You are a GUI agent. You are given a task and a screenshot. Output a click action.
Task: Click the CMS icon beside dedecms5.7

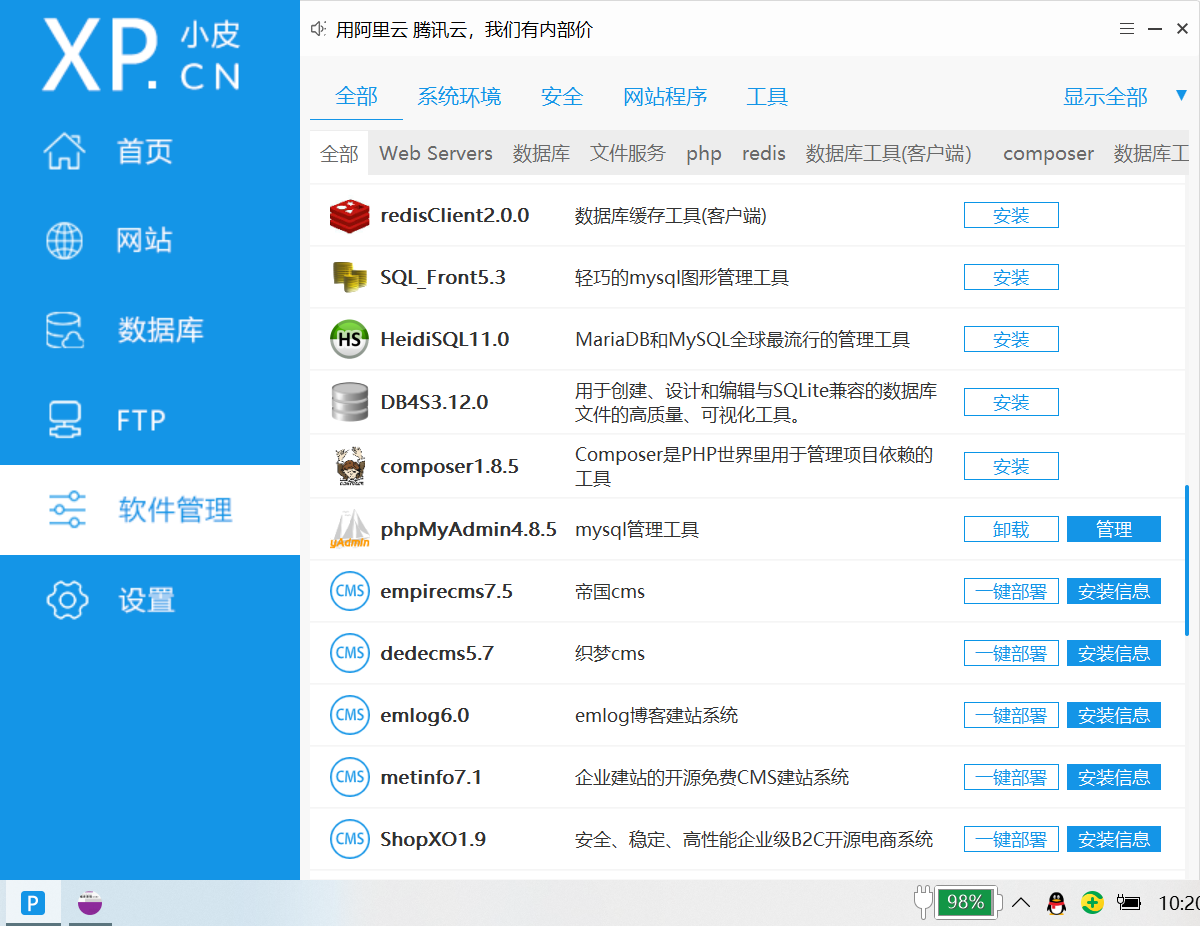(350, 653)
